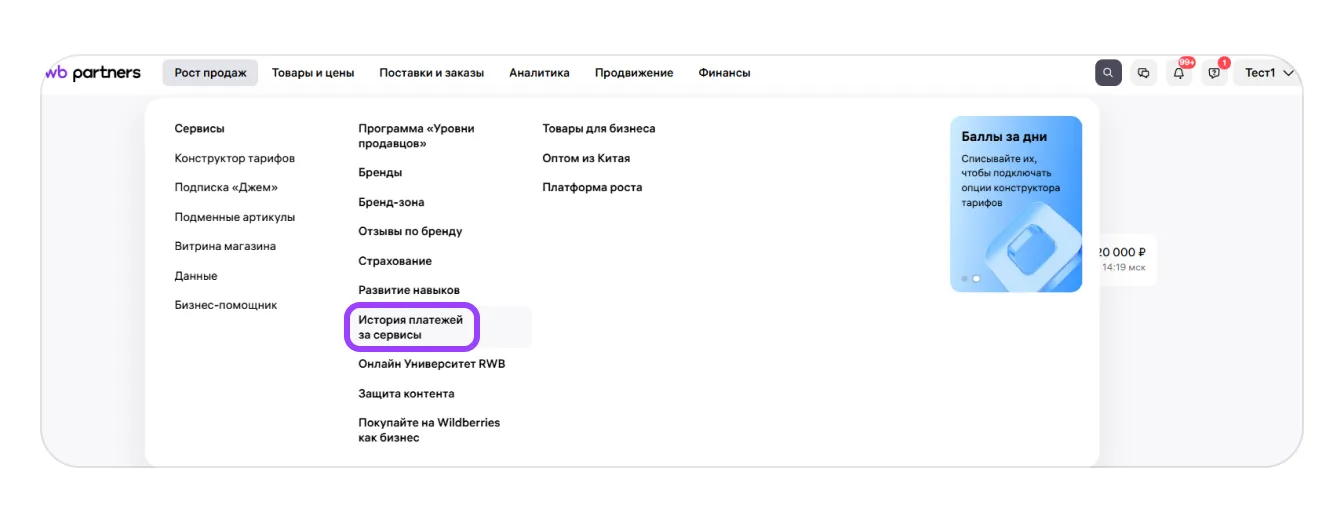This screenshot has height=522, width=1344.
Task: Open the chat messages icon
Action: pos(1144,73)
